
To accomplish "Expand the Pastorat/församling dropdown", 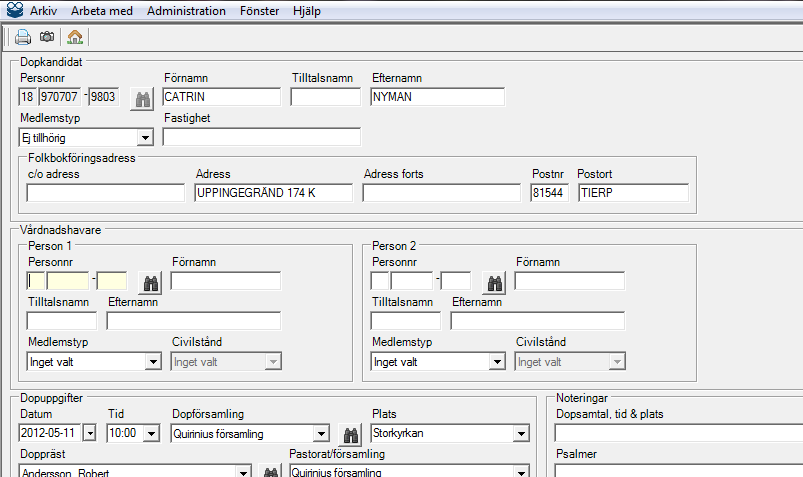I will coord(521,472).
